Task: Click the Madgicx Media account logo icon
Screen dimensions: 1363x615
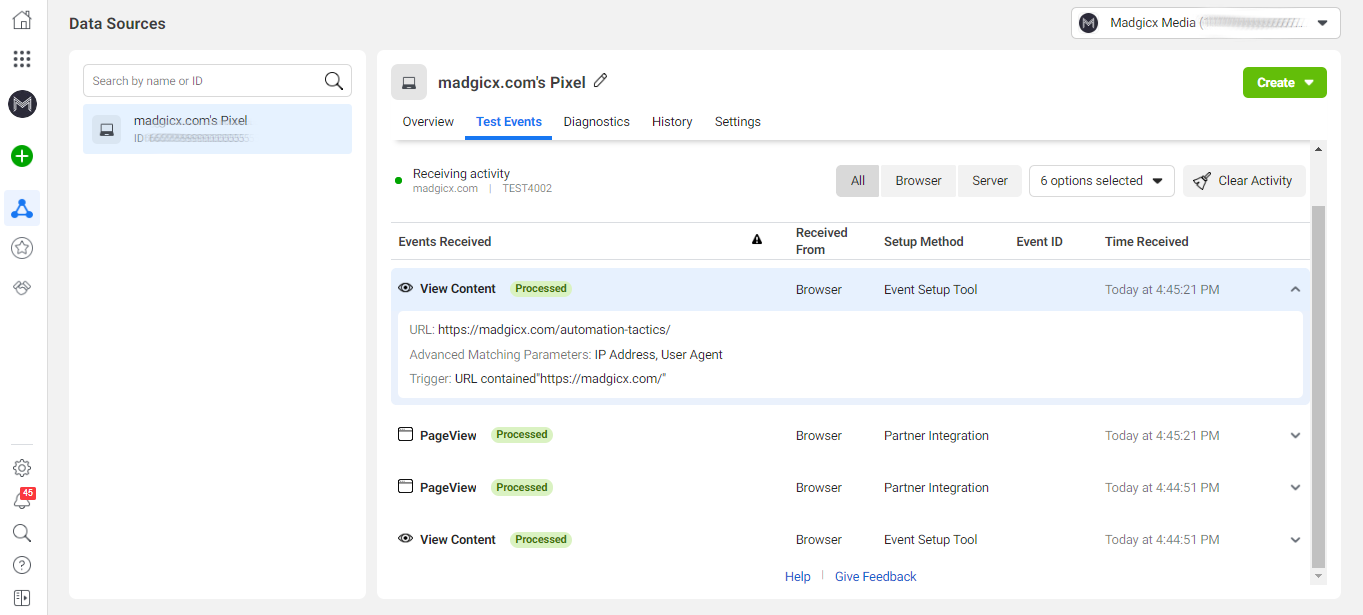Action: [1089, 23]
